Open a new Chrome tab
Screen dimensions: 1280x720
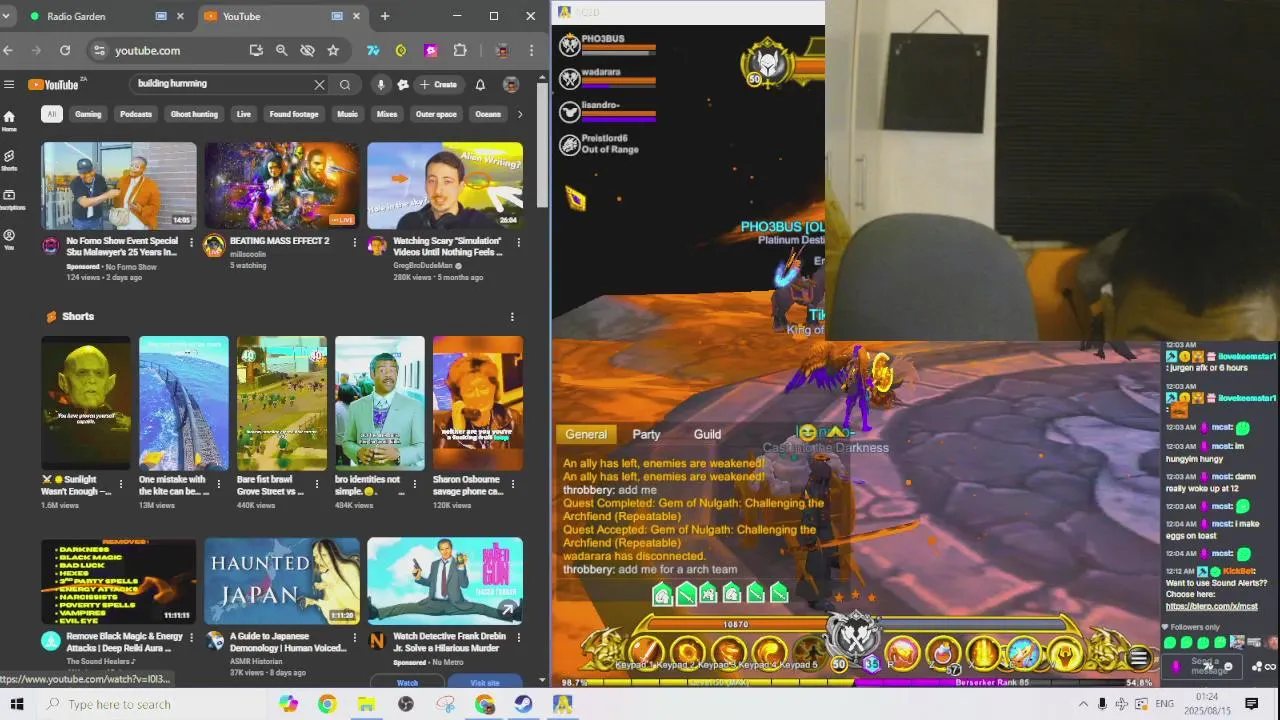click(385, 16)
